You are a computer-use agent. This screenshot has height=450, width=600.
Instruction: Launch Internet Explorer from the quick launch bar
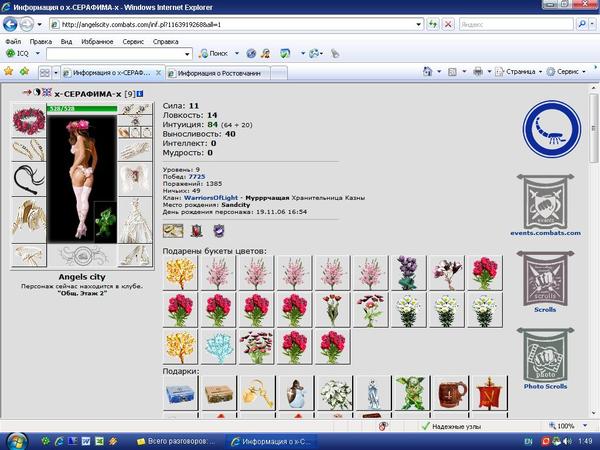59,442
